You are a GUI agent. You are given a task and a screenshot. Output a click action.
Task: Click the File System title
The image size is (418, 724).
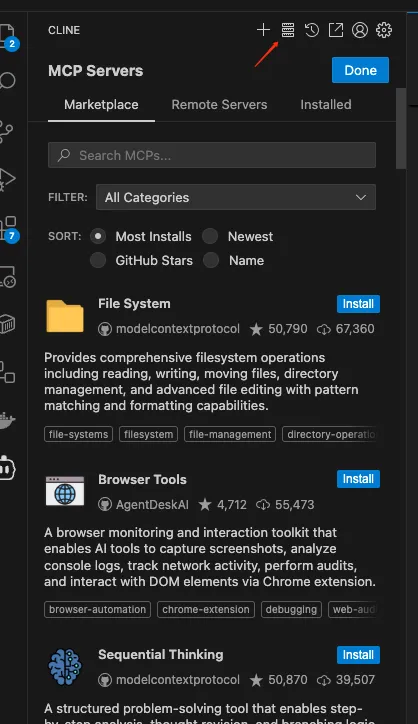point(134,304)
